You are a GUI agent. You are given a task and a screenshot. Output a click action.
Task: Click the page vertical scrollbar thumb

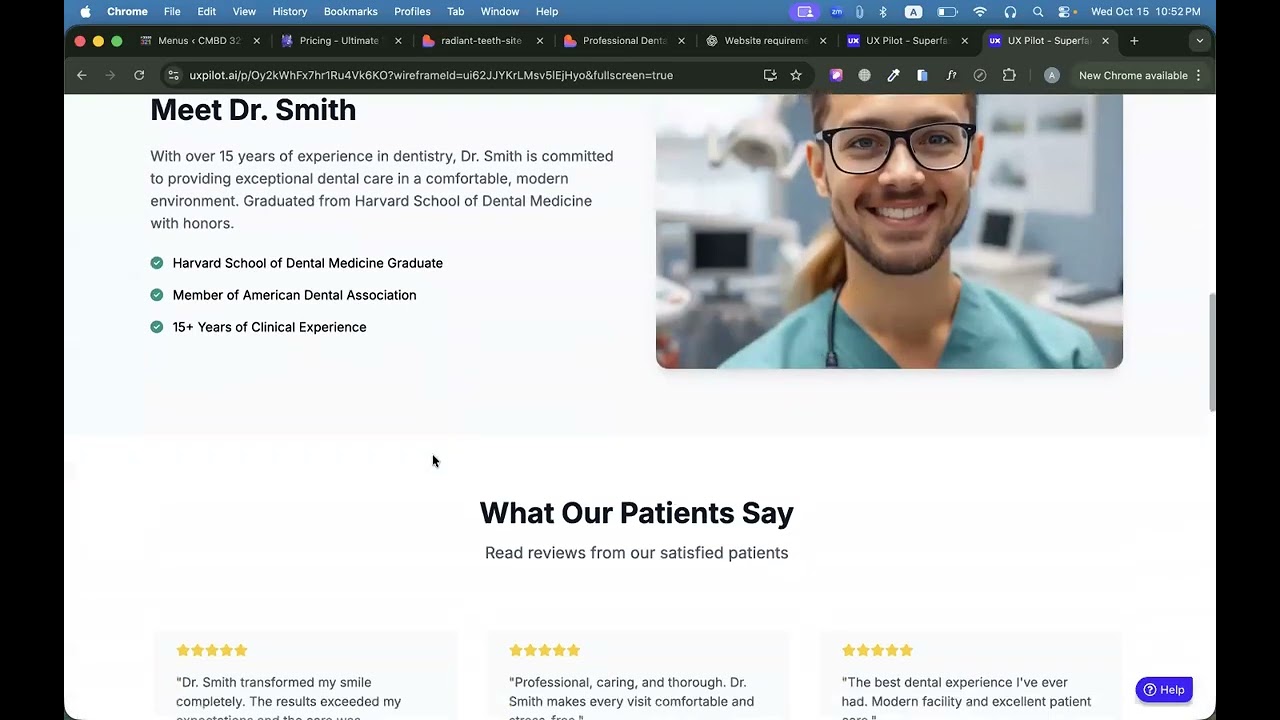(1212, 352)
